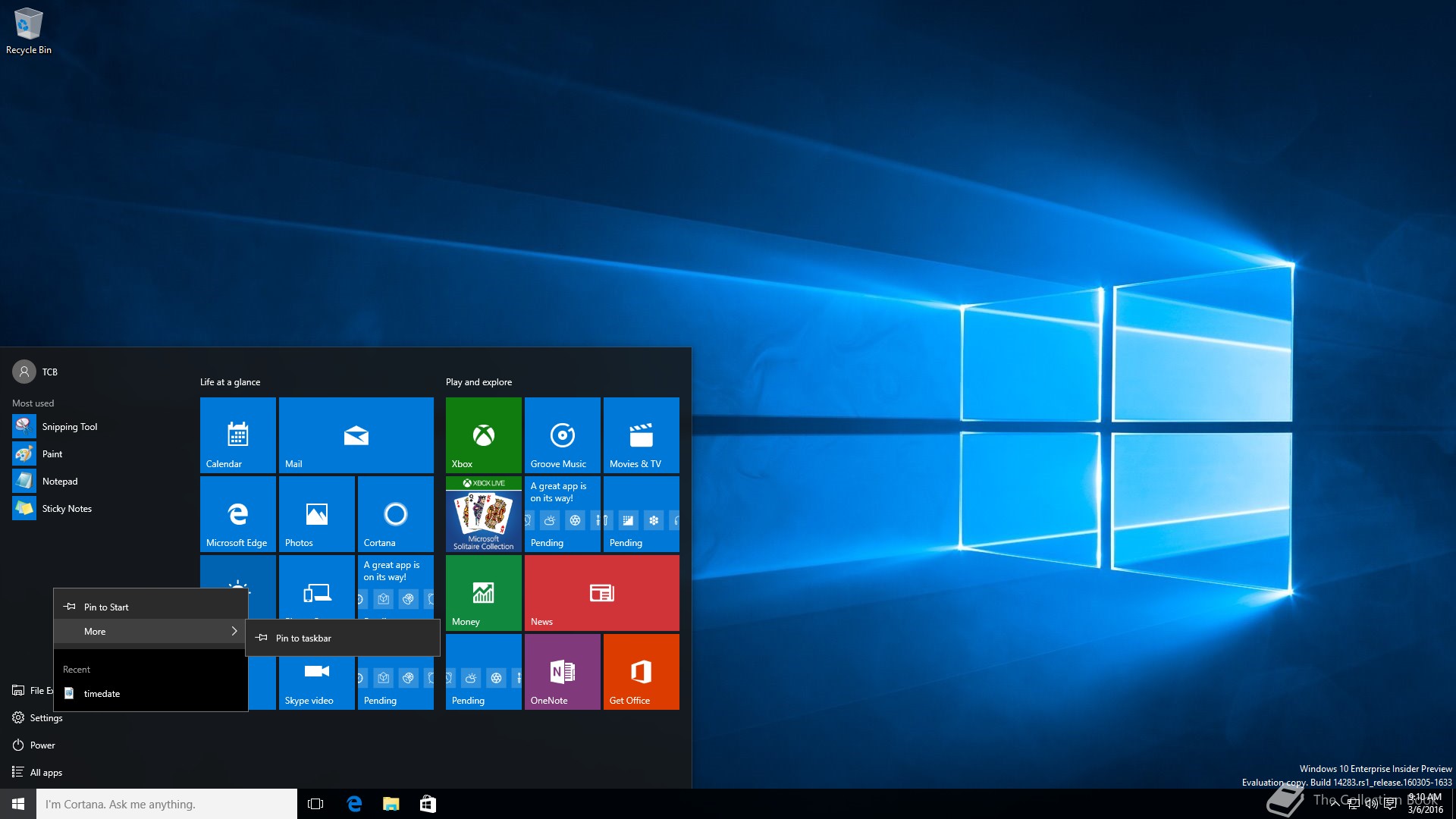Open the Groove Music tile
The height and width of the screenshot is (819, 1456).
tap(563, 435)
